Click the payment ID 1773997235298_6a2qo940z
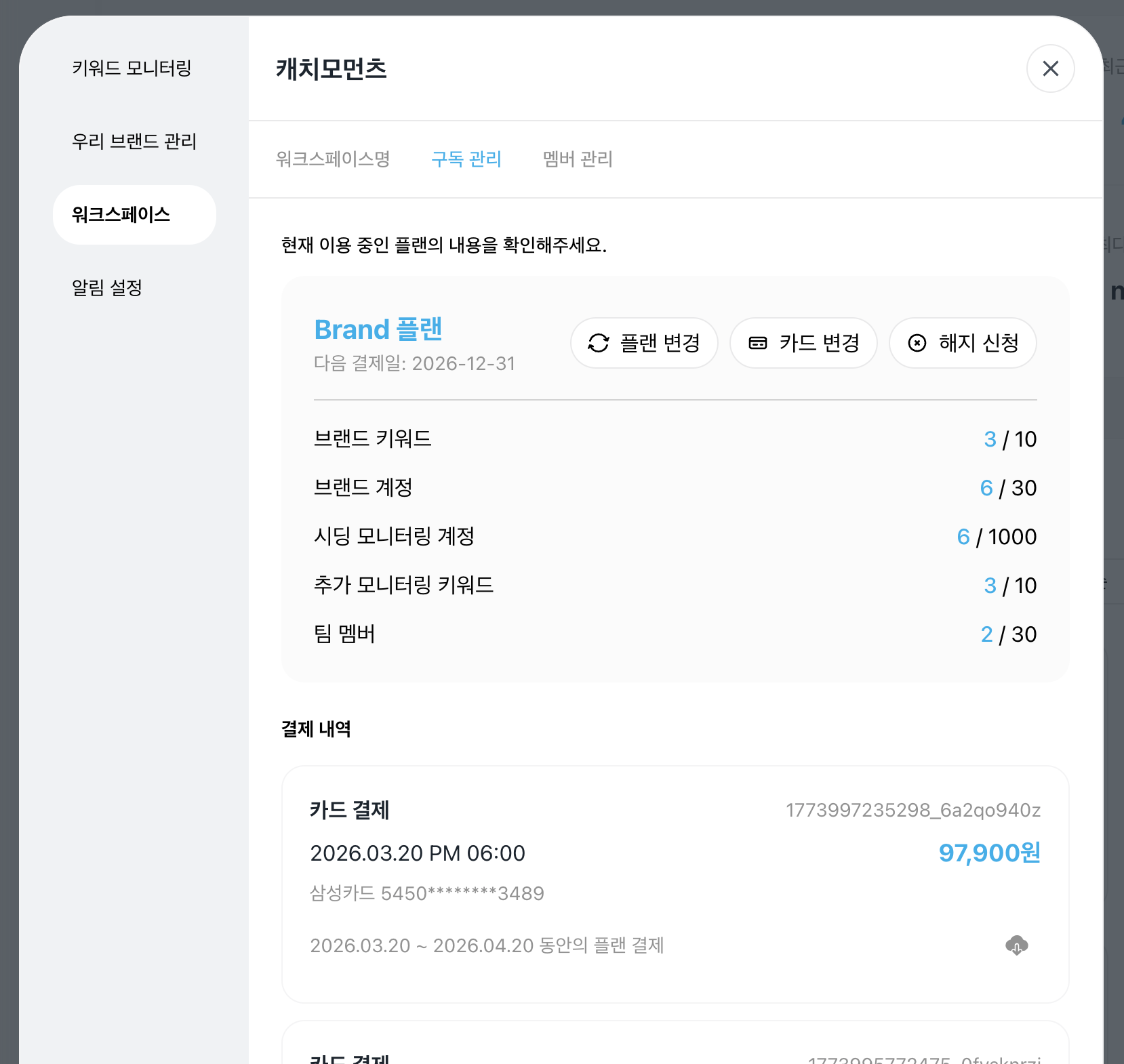This screenshot has height=1064, width=1124. tap(912, 811)
